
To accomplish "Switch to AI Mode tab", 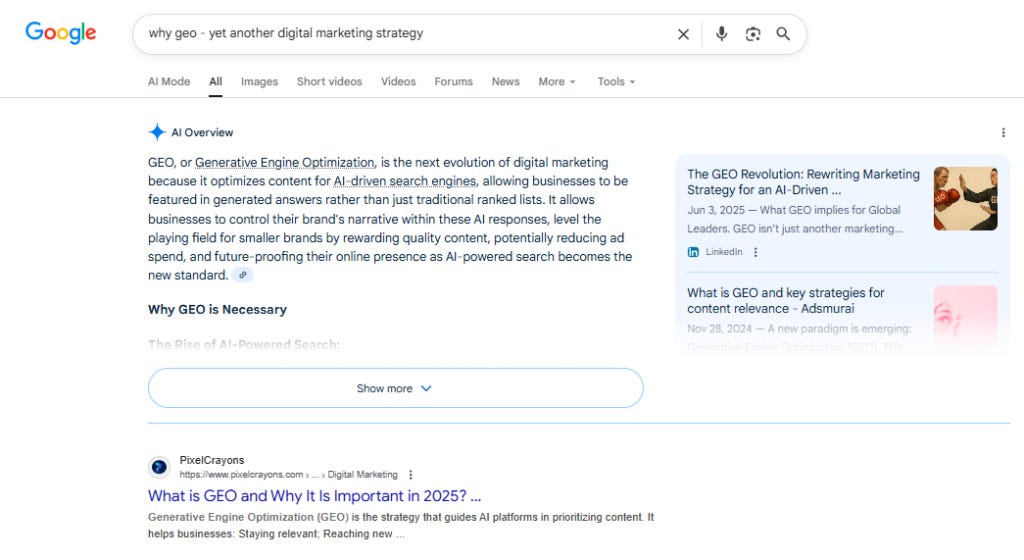I will coord(168,82).
